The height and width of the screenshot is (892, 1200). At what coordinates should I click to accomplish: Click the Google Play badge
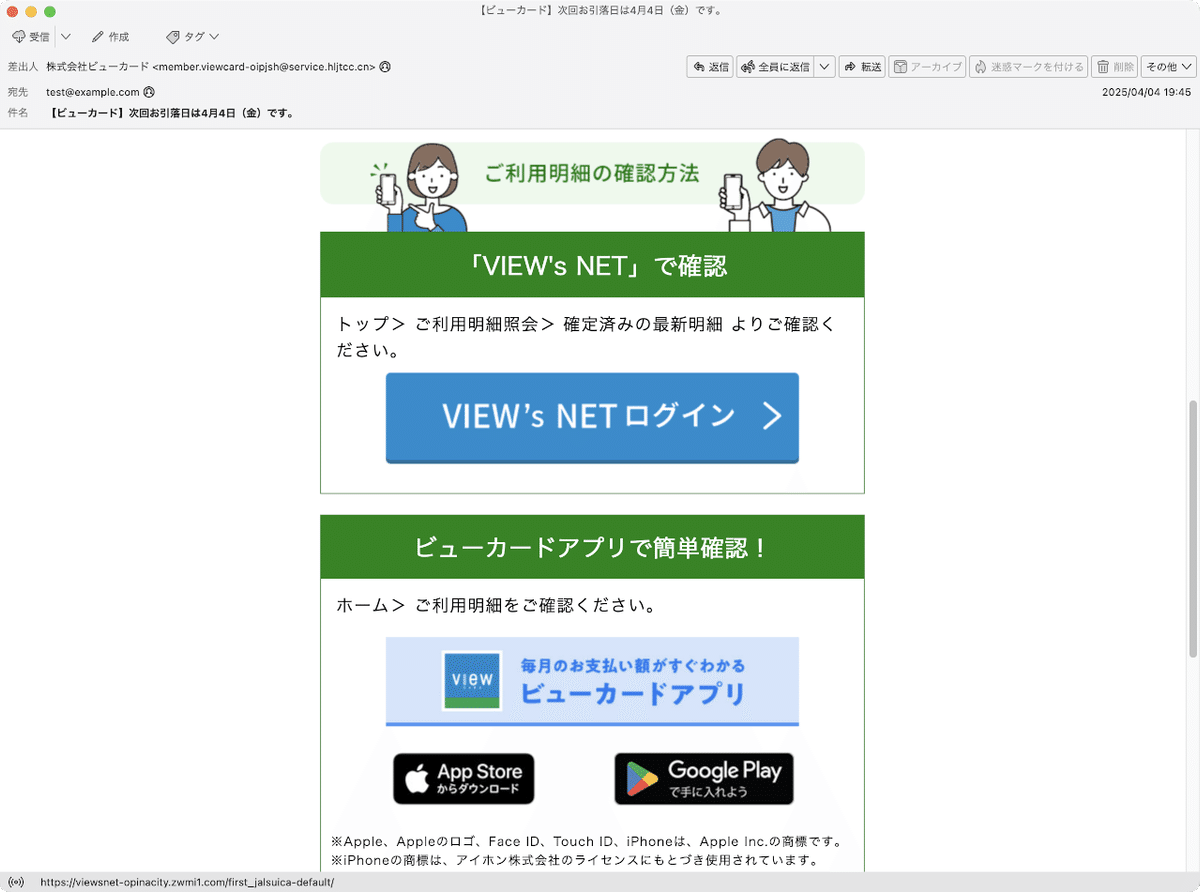tap(704, 779)
